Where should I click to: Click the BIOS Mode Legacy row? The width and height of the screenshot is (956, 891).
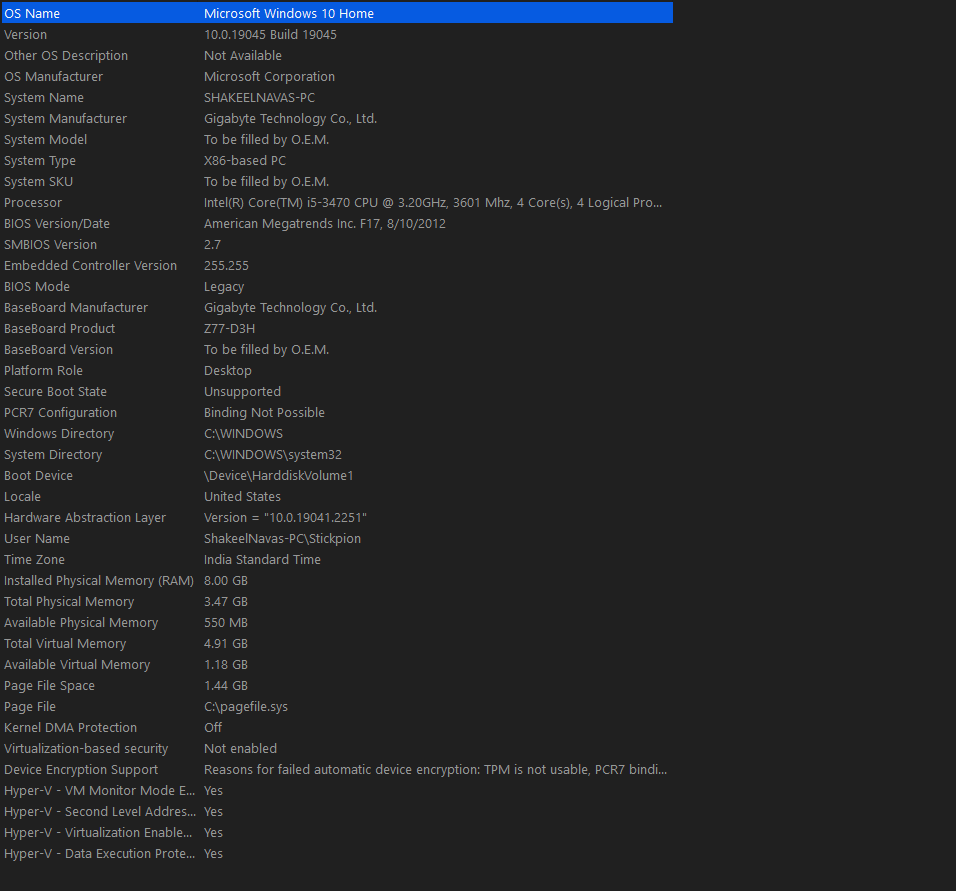point(337,286)
